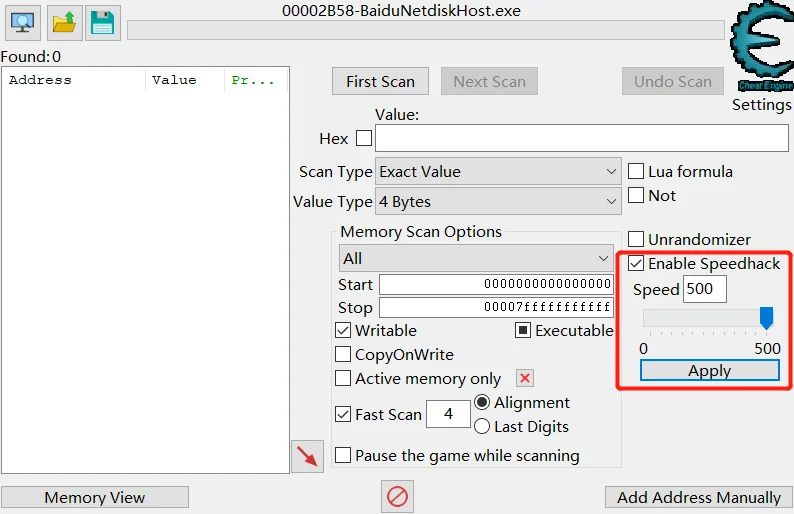794x514 pixels.
Task: Uncheck the Writable option
Action: tap(343, 330)
